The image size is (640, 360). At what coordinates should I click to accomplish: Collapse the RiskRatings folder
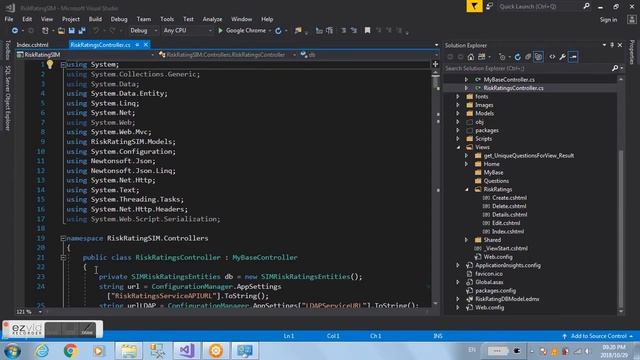(467, 189)
